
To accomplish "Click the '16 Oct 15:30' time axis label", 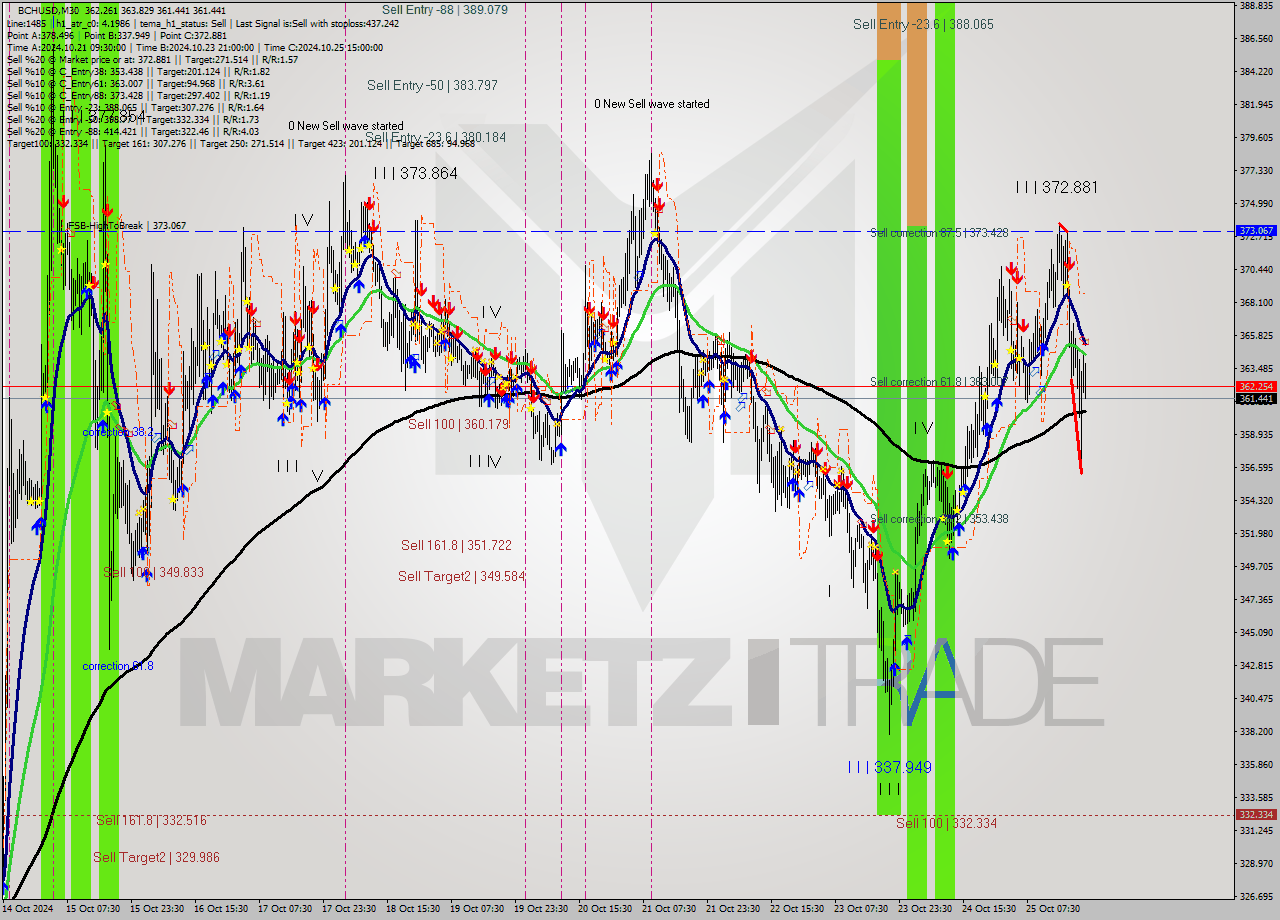I will point(221,909).
